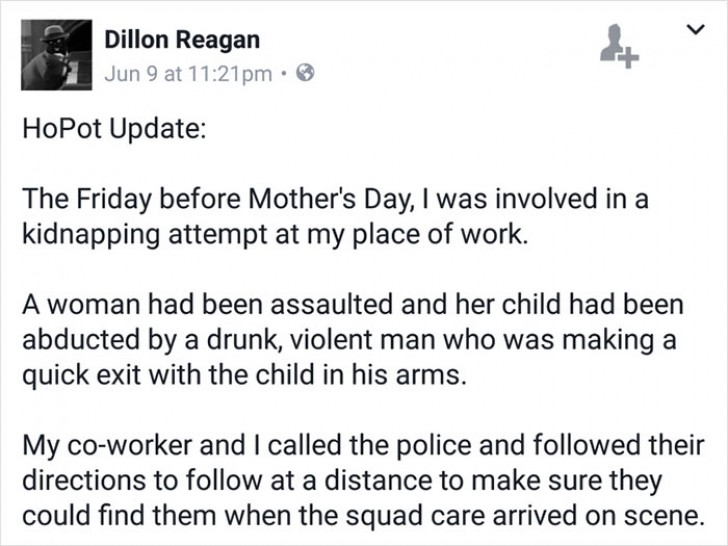
Task: Open the Dillon Reagan profile name link
Action: 182,40
